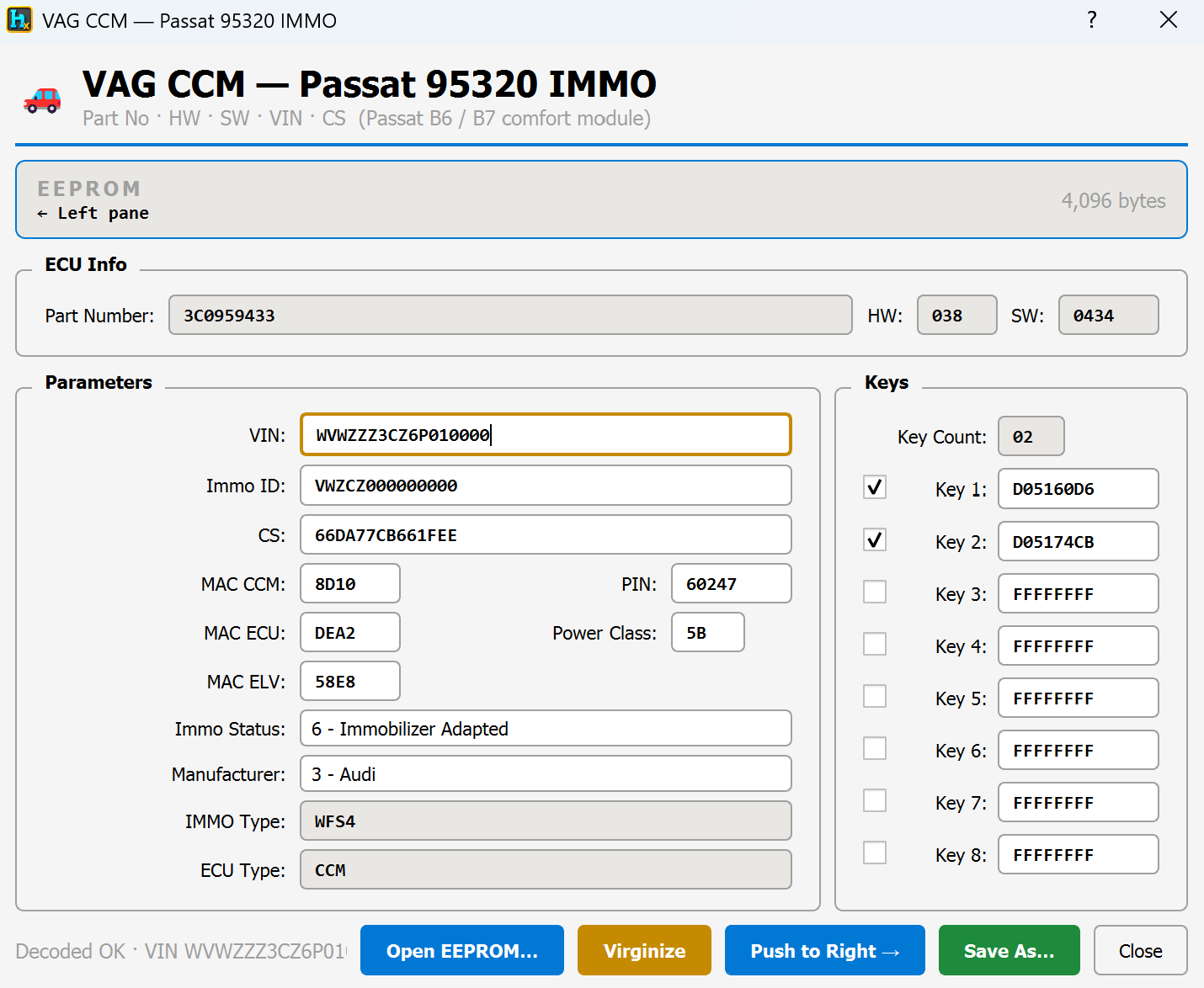1204x988 pixels.
Task: Close the VAG CCM window
Action: (x=1169, y=19)
